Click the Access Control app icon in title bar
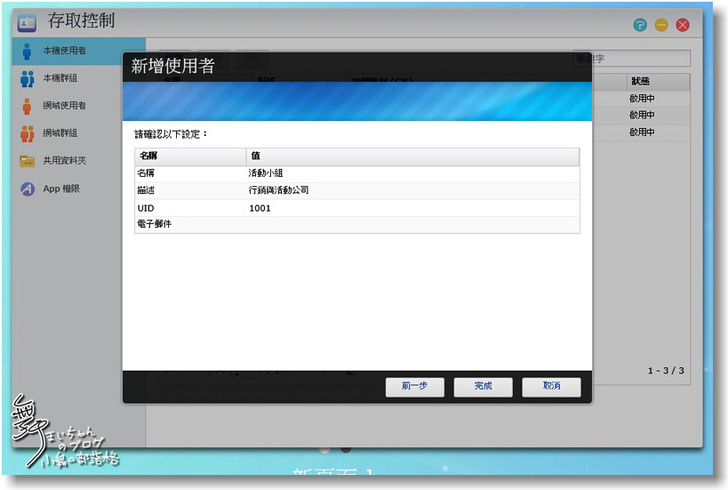Viewport: 728px width, 490px height. [x=27, y=22]
